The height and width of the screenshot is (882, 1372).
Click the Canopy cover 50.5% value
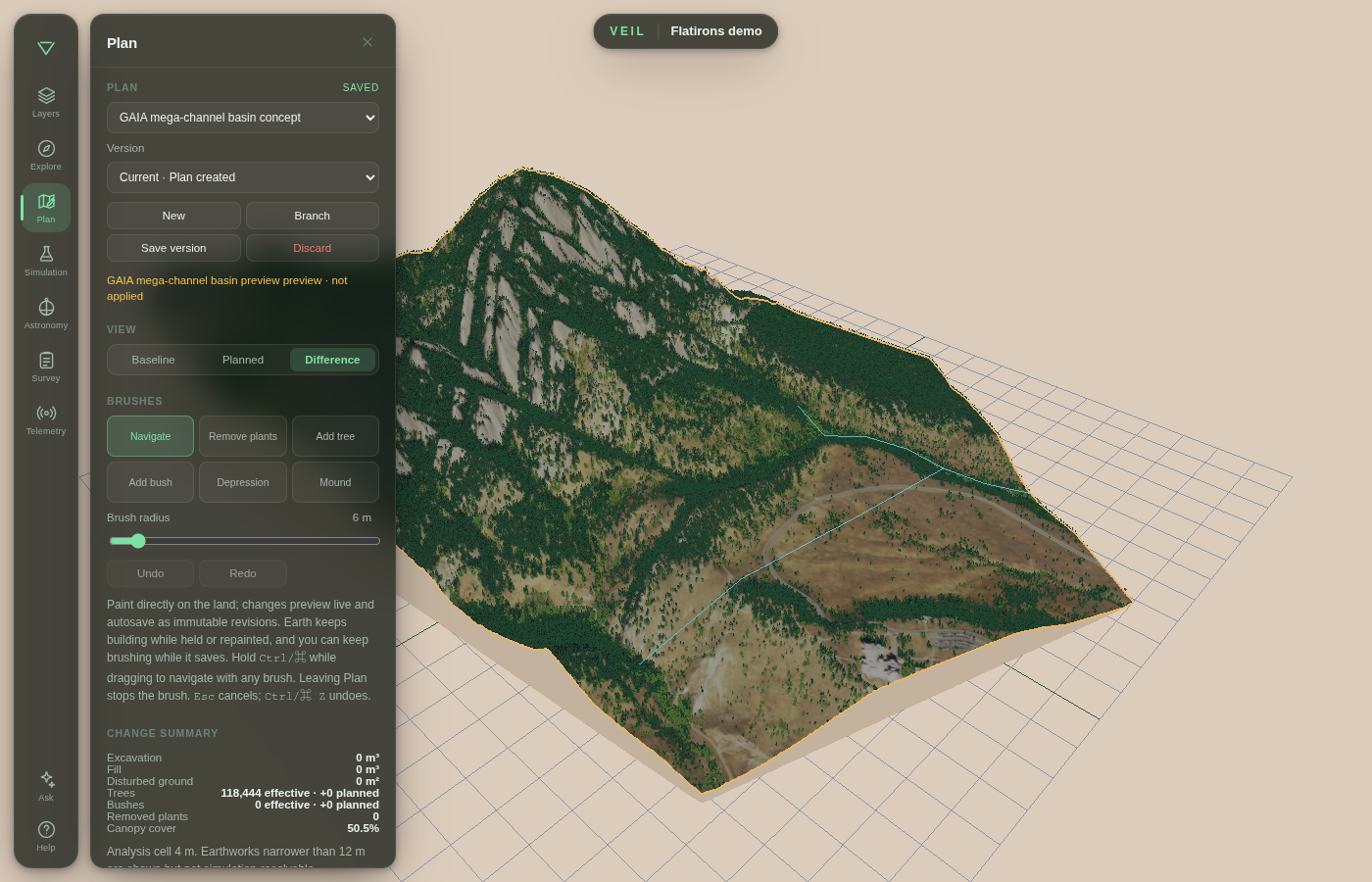click(363, 828)
